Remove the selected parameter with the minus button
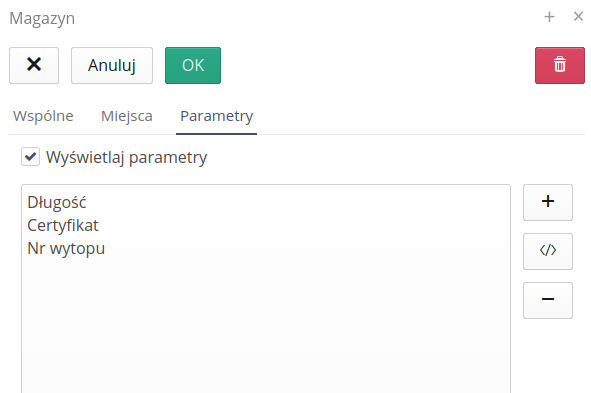The width and height of the screenshot is (591, 393). (548, 300)
